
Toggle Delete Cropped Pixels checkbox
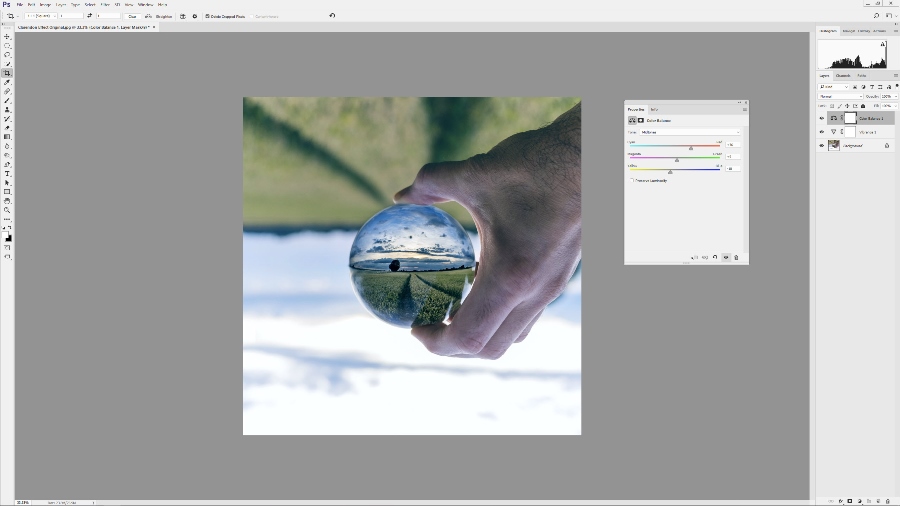[207, 16]
